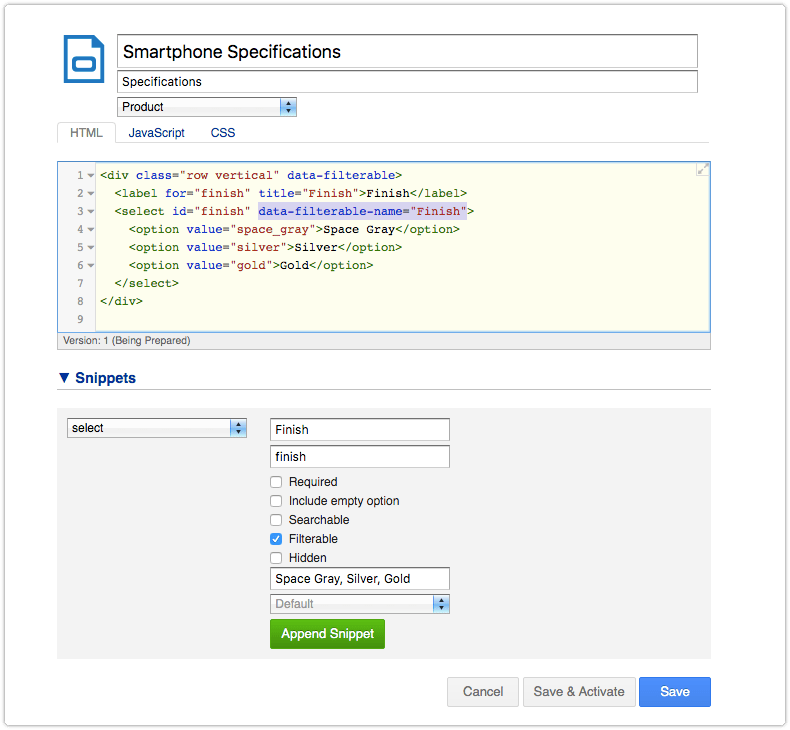Switch to the CSS tab

point(223,132)
